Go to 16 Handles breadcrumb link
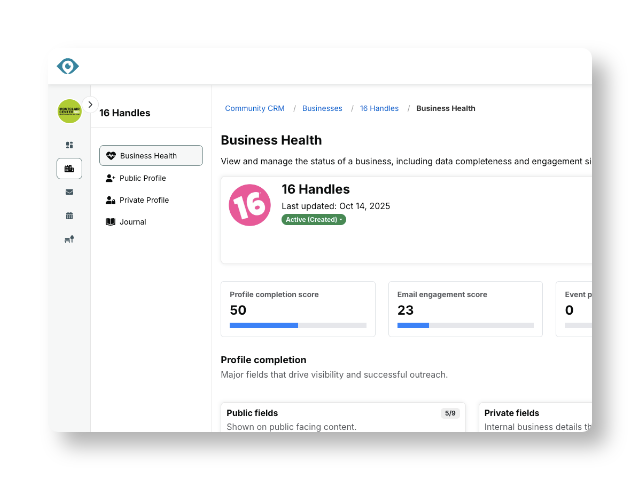This screenshot has height=480, width=640. (x=379, y=108)
